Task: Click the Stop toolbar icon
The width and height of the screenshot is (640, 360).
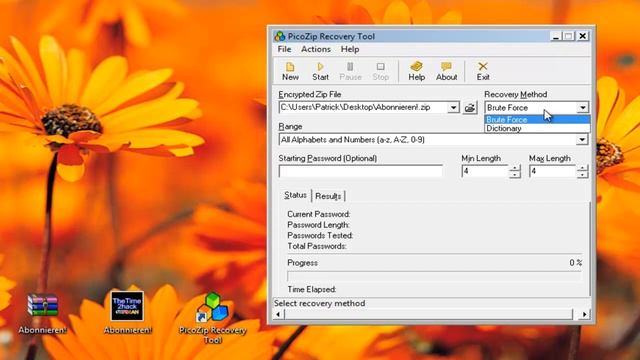Action: pyautogui.click(x=380, y=71)
